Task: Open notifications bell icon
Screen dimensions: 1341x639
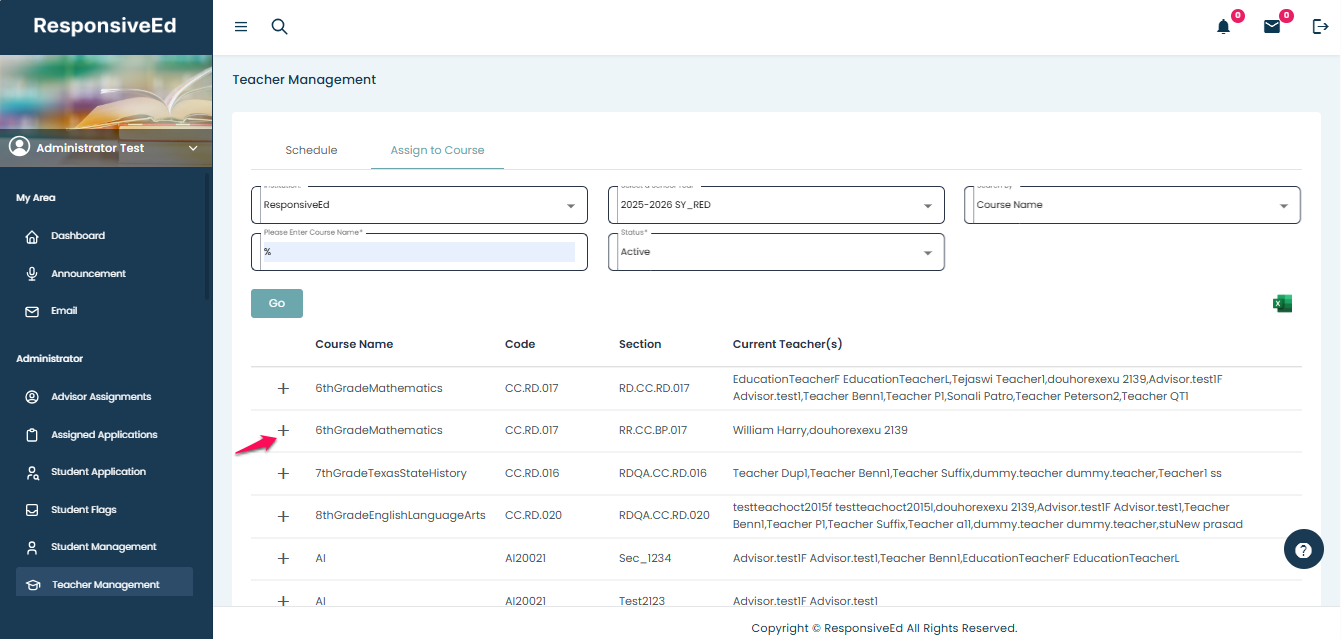Action: point(1223,27)
